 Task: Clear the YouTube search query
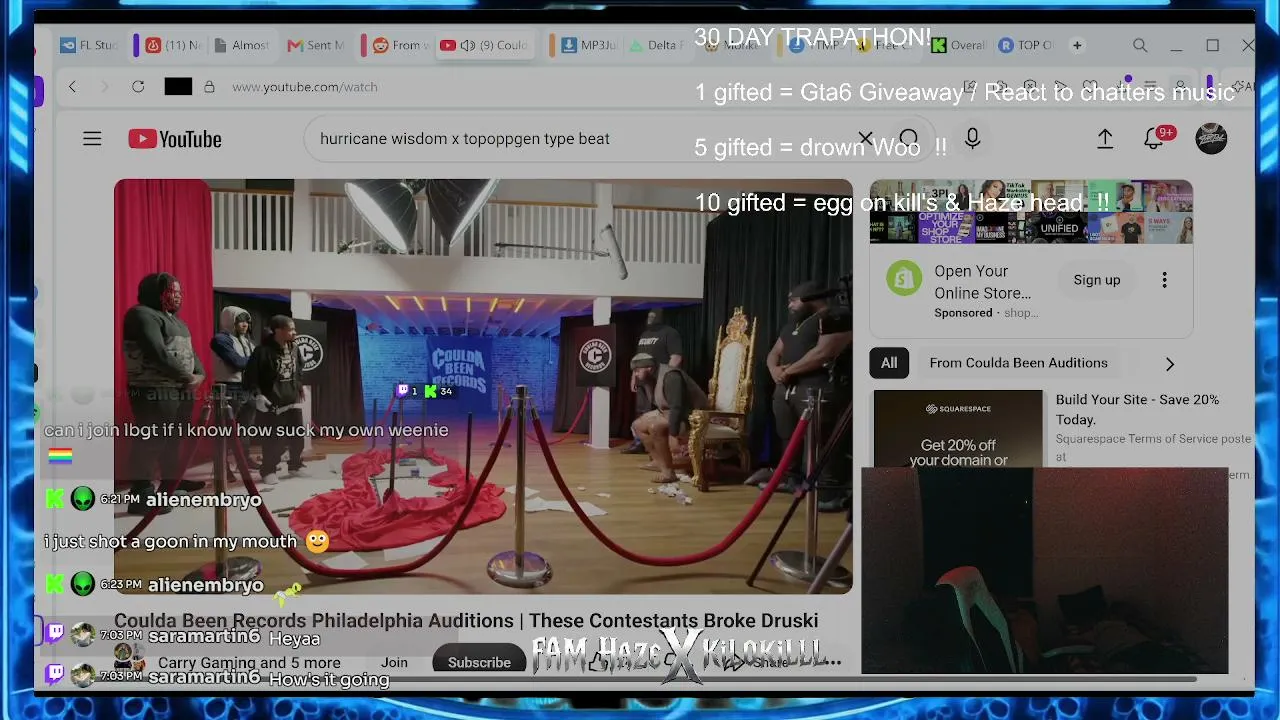pyautogui.click(x=865, y=139)
